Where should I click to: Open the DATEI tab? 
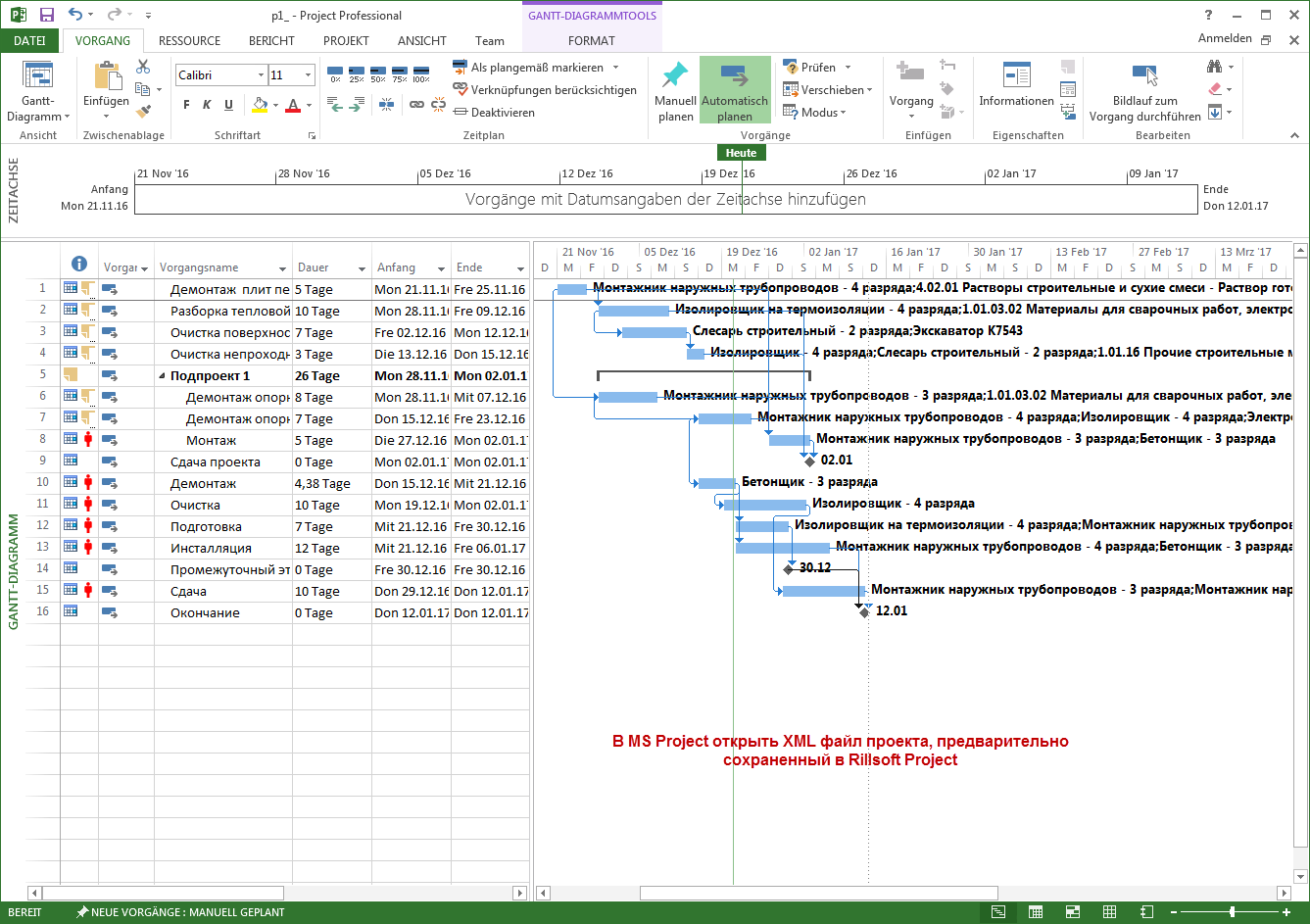[29, 41]
